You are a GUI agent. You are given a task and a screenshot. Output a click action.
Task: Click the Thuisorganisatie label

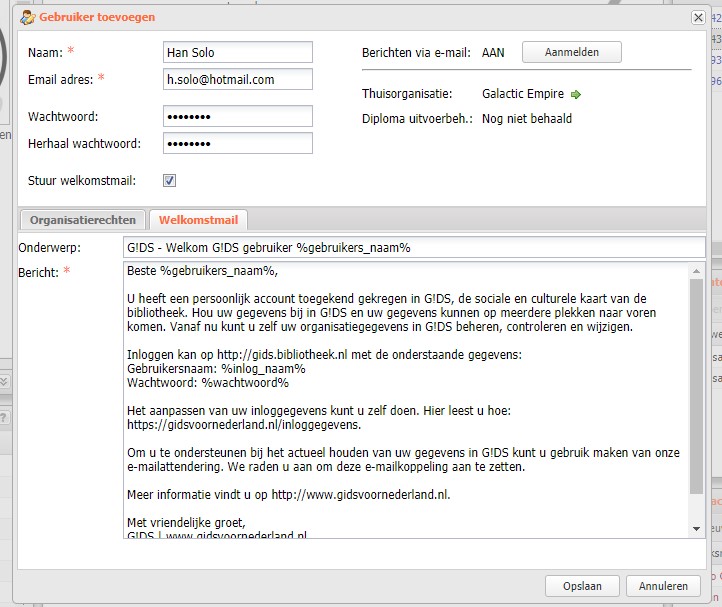tap(407, 94)
